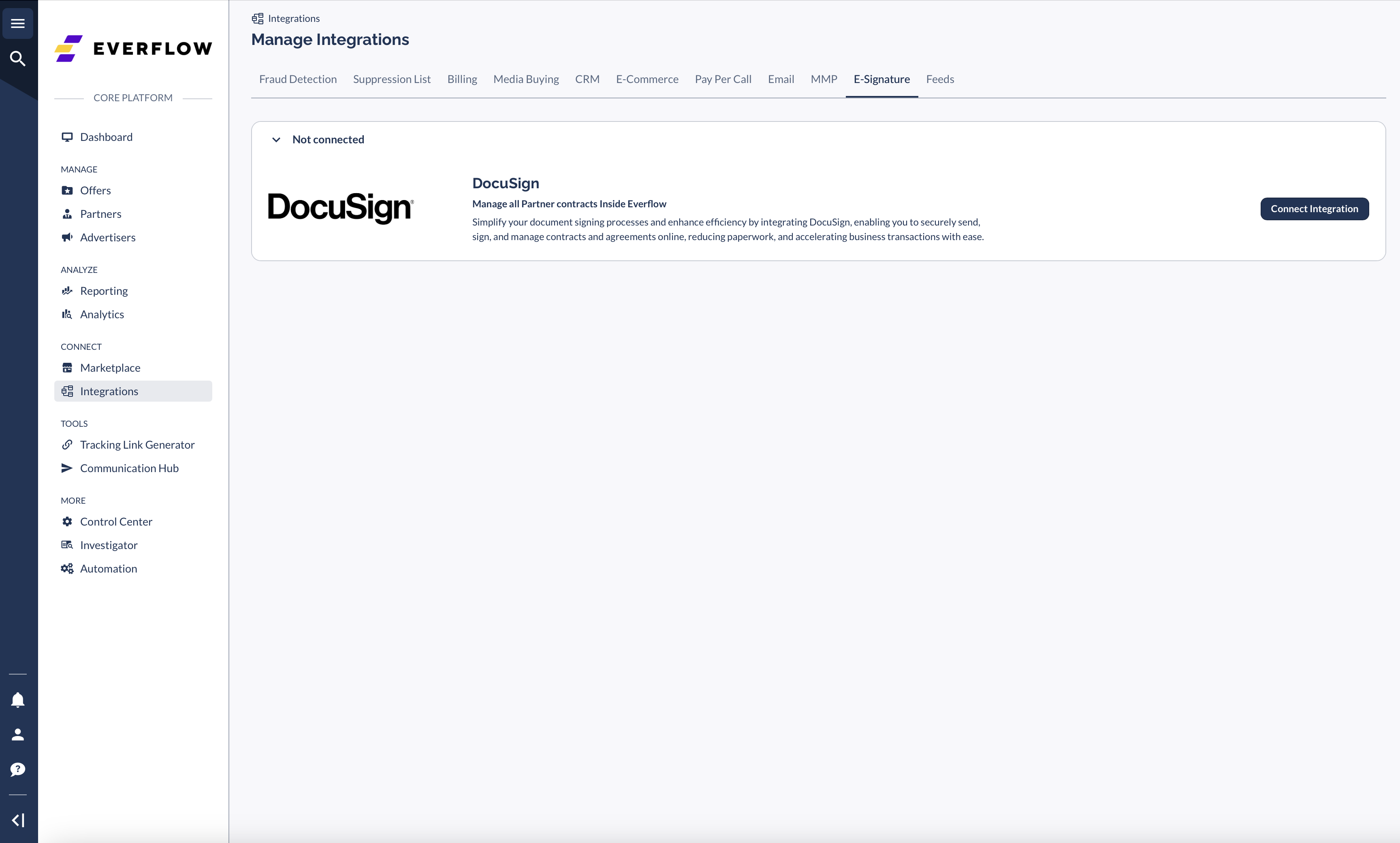
Task: Click the "Manage Integrations" page heading
Action: point(330,39)
